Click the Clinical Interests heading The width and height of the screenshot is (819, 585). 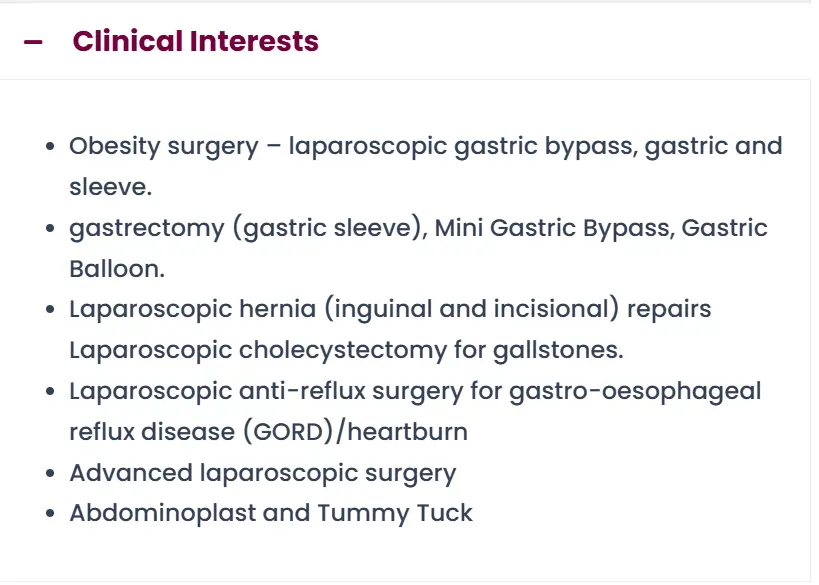[195, 42]
